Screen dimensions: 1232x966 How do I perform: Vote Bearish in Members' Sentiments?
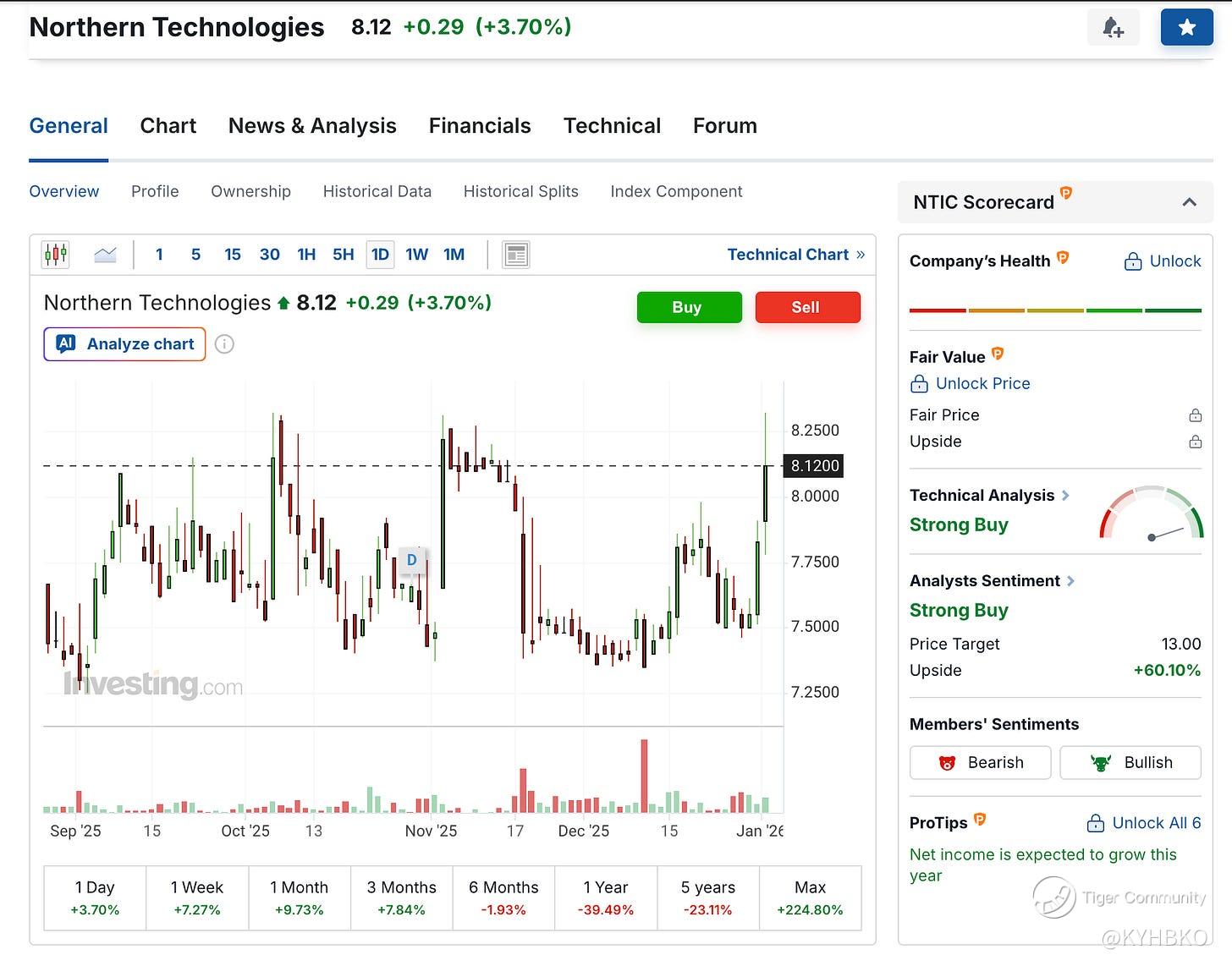click(980, 762)
